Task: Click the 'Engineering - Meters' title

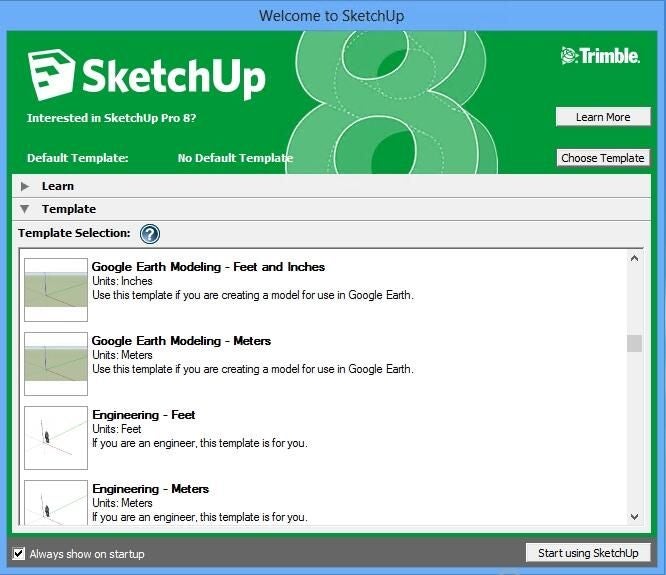Action: 150,489
